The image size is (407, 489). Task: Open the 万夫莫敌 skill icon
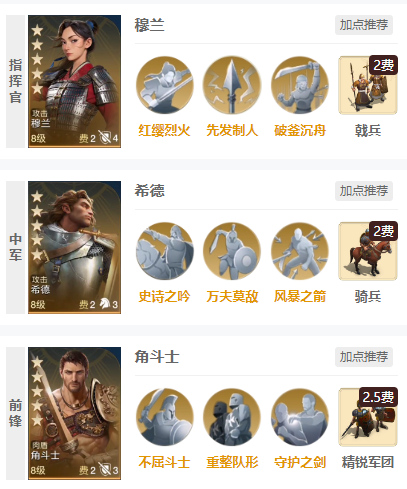[232, 251]
